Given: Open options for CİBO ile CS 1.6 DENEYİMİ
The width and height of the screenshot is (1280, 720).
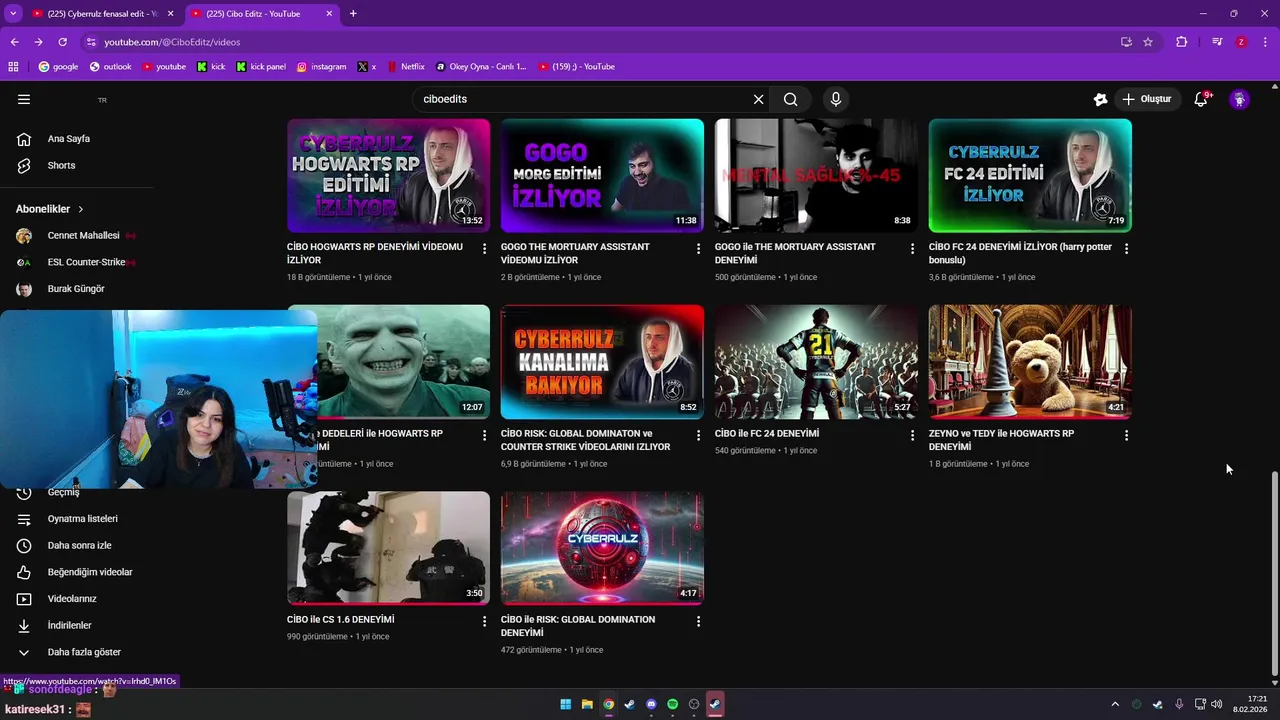Looking at the screenshot, I should click(x=484, y=621).
